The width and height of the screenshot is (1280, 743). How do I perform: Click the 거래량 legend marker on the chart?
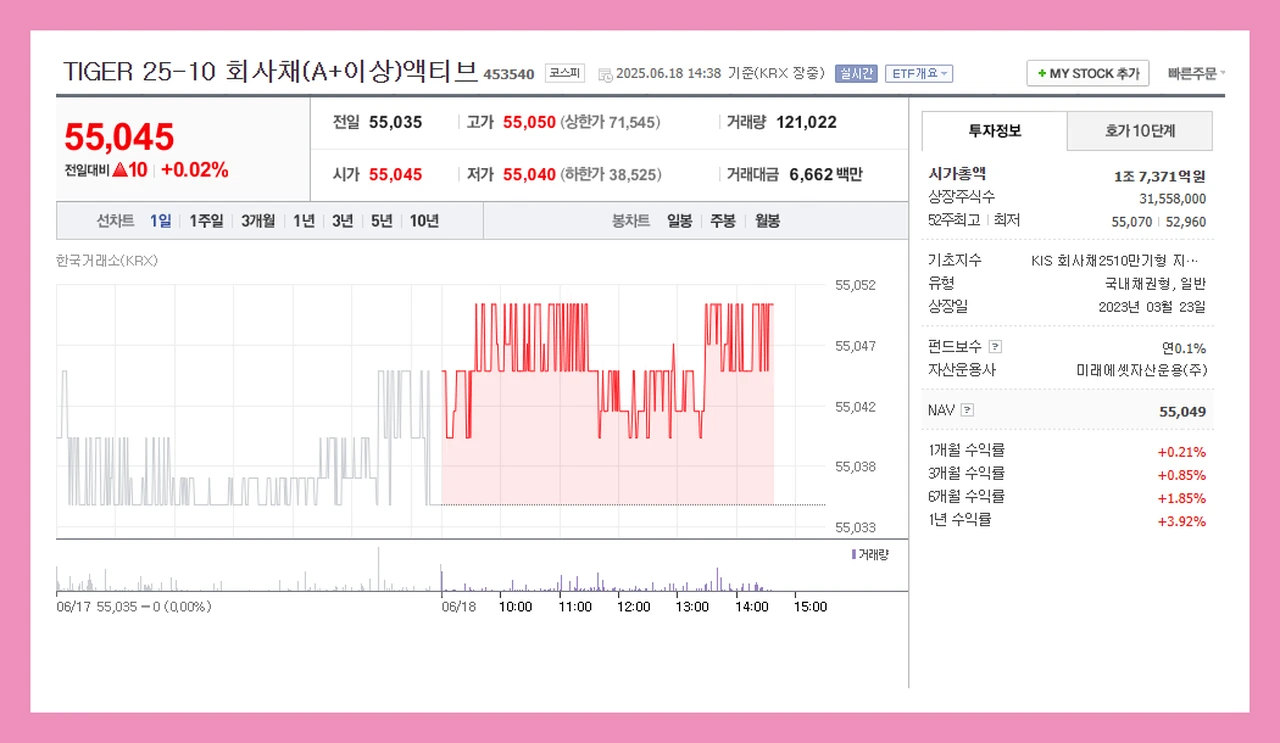click(x=853, y=554)
